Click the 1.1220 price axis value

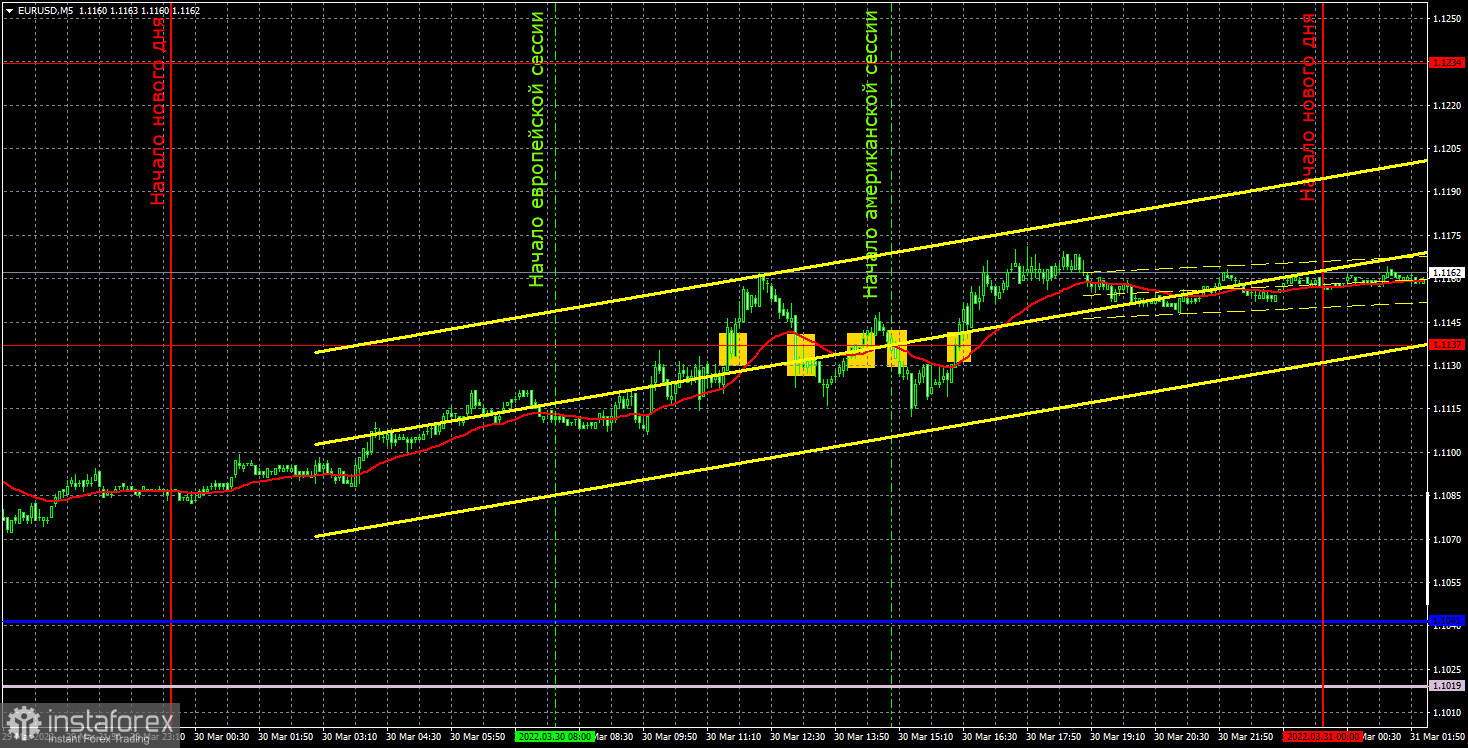tap(1447, 105)
